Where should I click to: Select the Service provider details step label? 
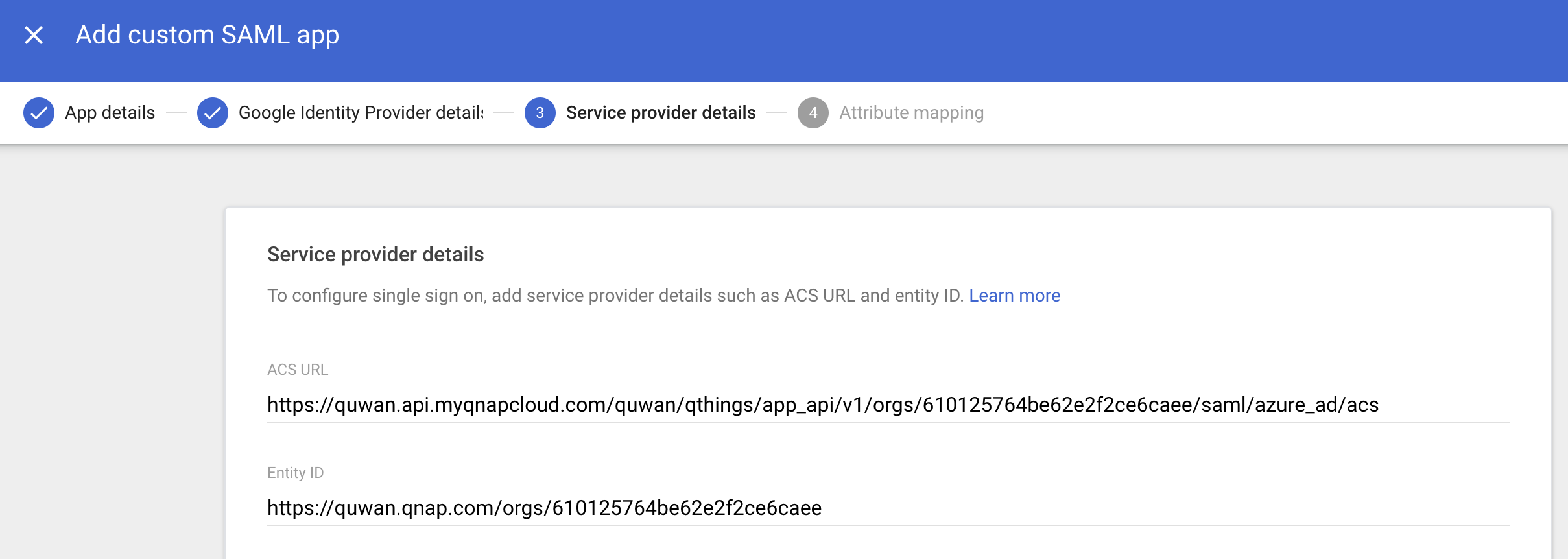coord(661,113)
